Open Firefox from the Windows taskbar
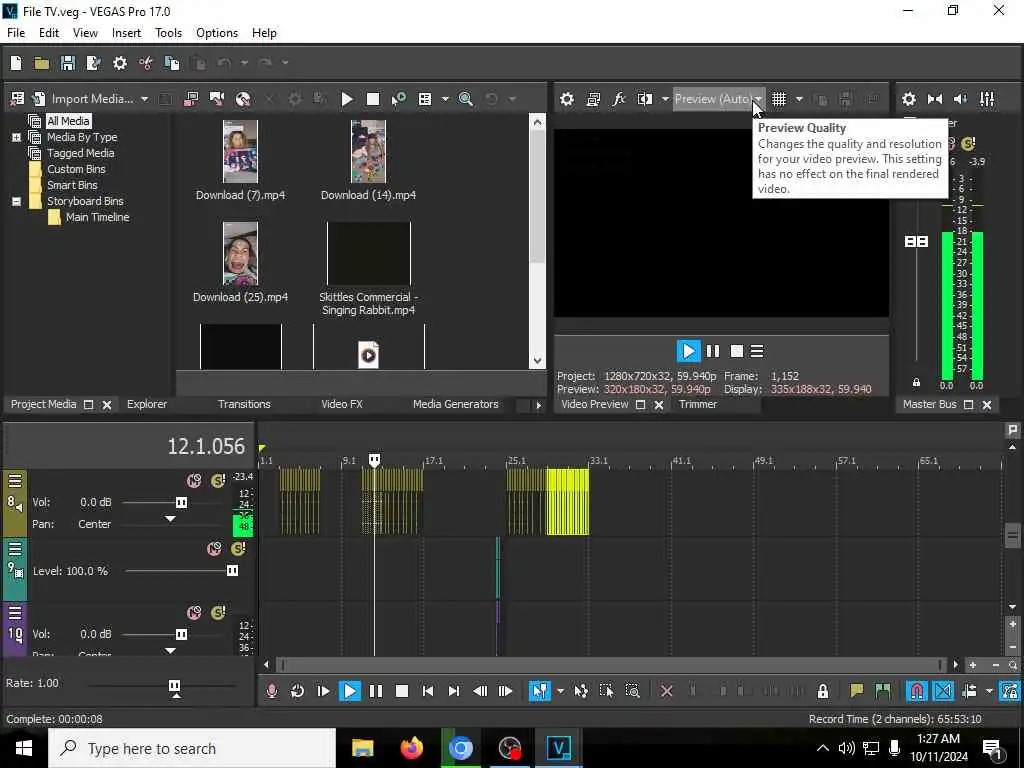 point(411,748)
